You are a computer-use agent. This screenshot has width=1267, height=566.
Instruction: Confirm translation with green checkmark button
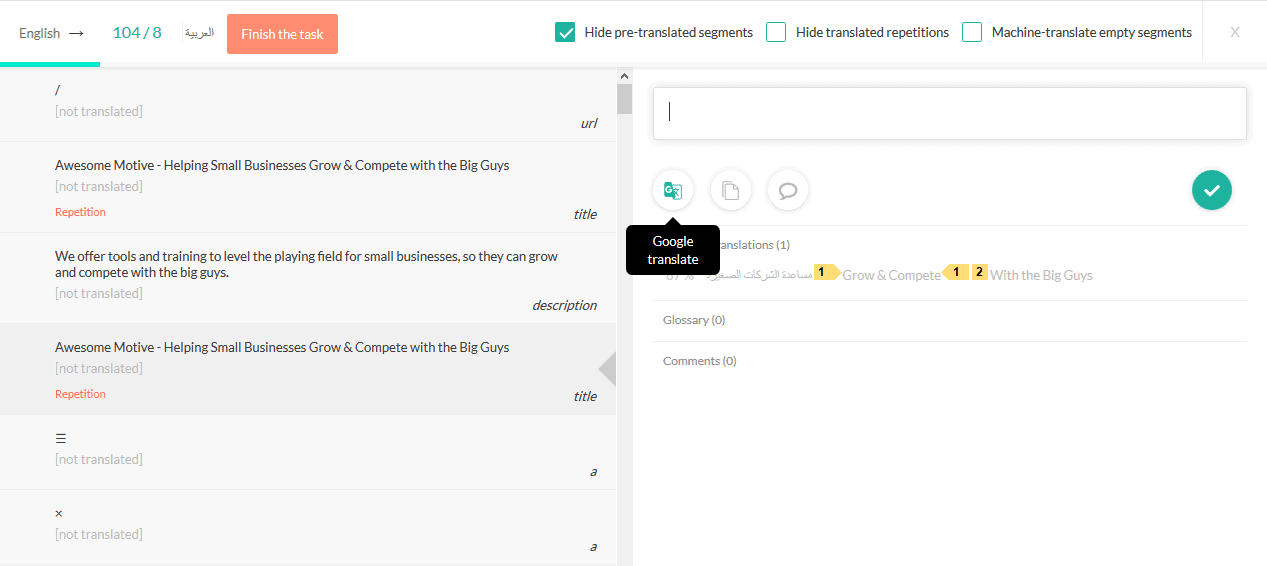pos(1212,190)
